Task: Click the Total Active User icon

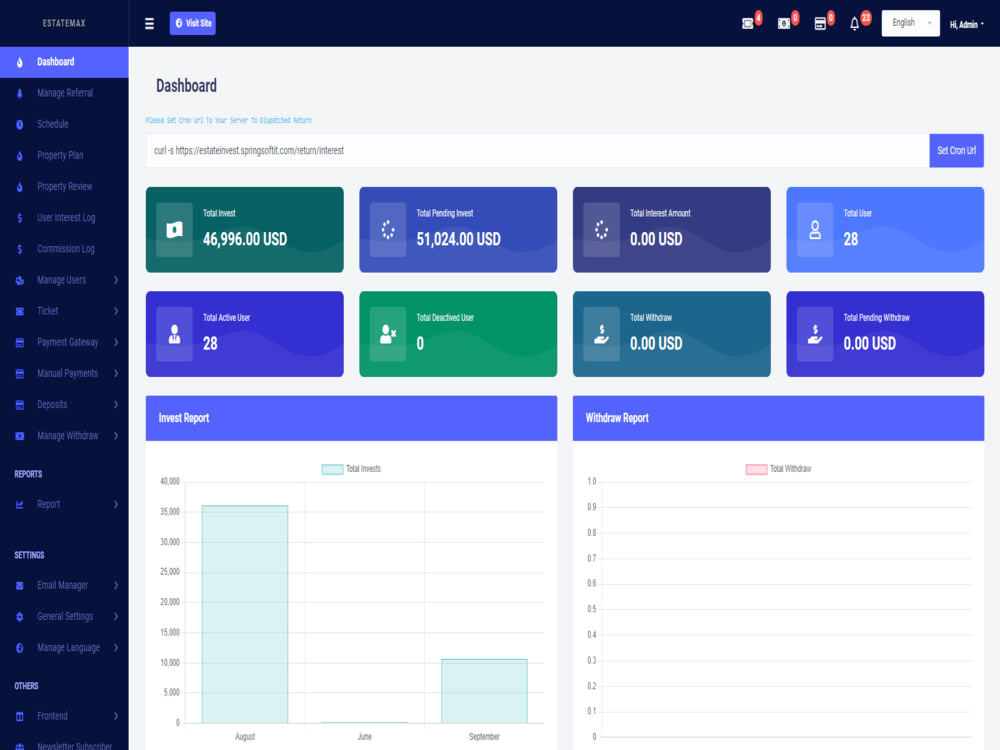Action: point(175,334)
